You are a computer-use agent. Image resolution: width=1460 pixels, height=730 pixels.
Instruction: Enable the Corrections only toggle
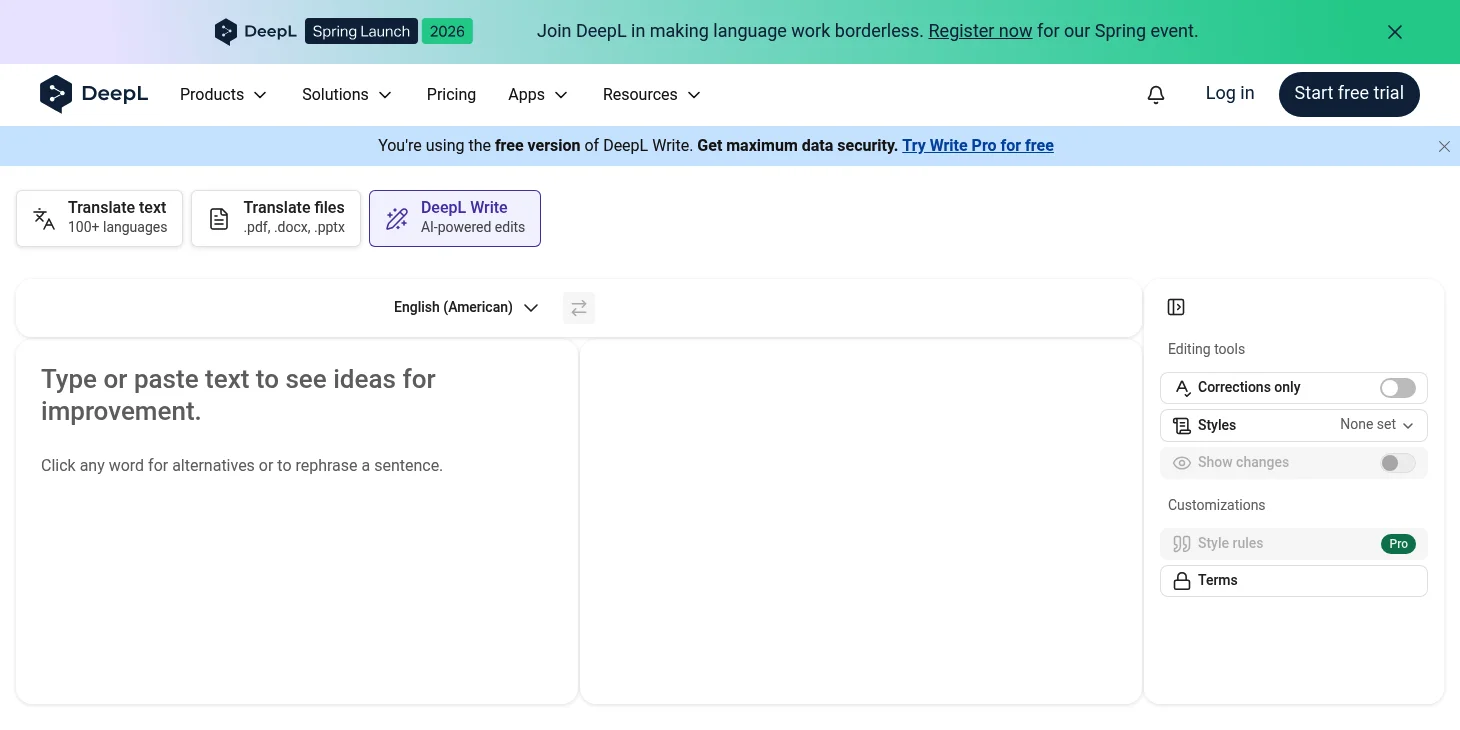[1397, 388]
